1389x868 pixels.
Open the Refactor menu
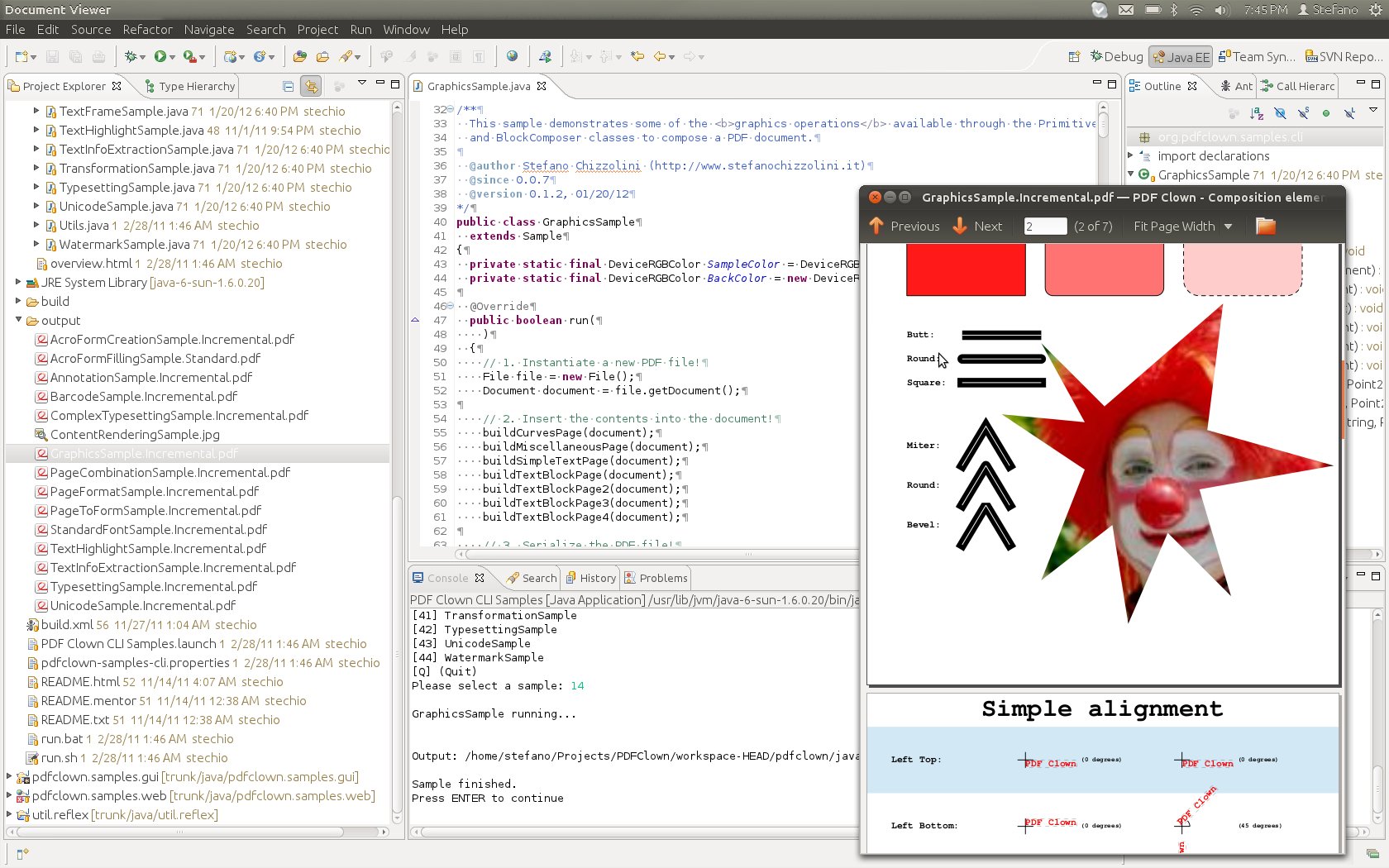point(147,29)
